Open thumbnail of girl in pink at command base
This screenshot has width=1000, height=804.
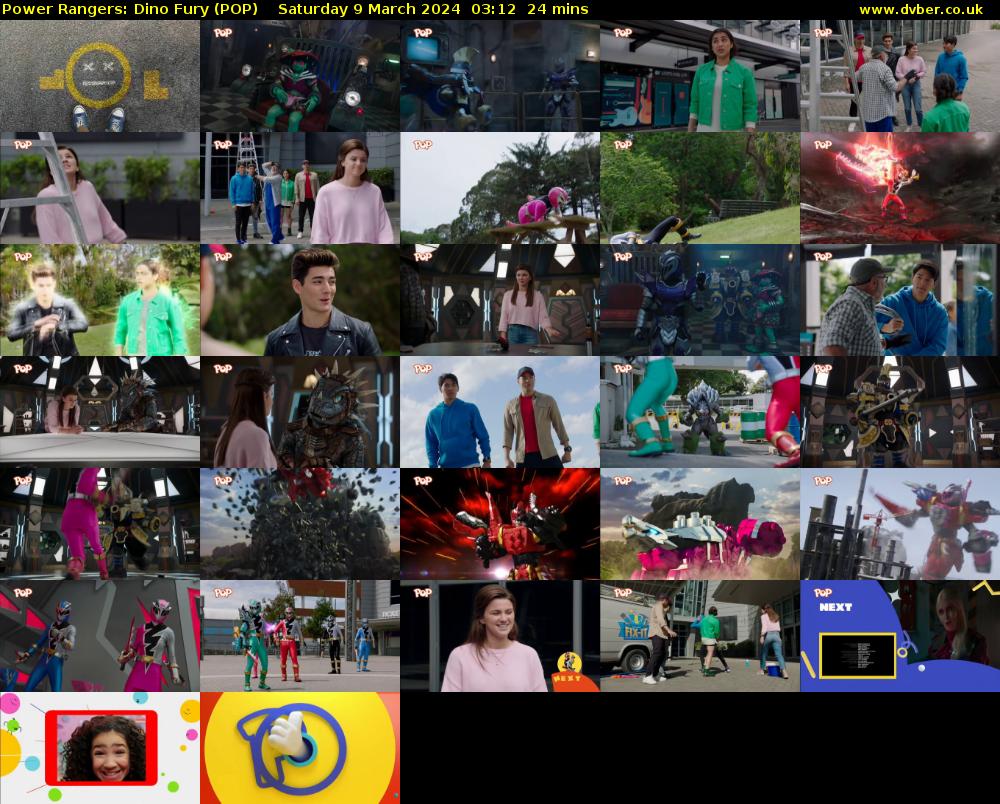click(x=500, y=300)
